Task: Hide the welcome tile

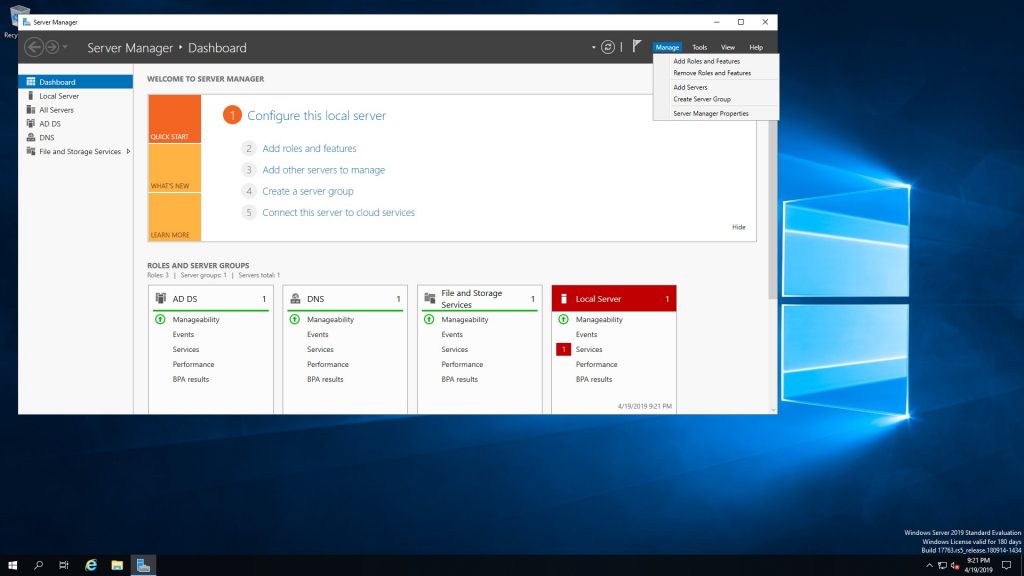Action: coord(739,227)
